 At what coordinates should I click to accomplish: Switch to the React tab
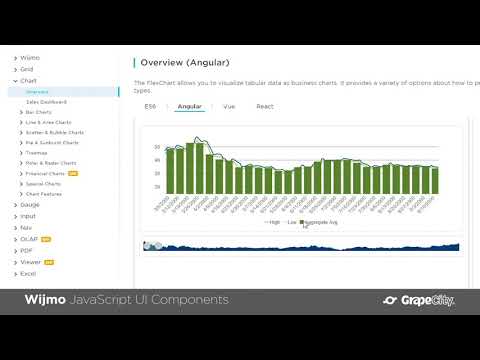(x=265, y=107)
